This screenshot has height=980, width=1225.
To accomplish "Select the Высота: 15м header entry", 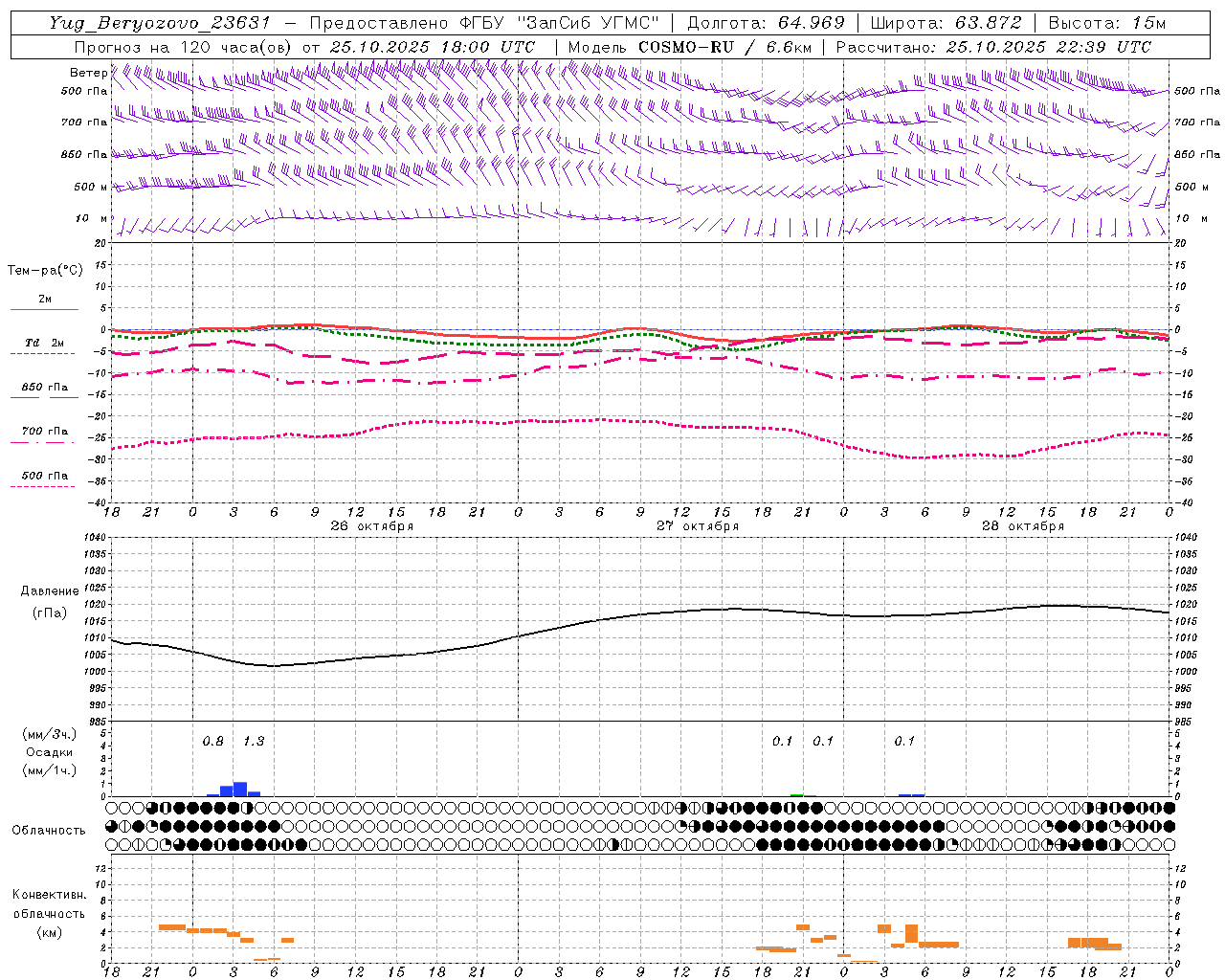I will [x=1107, y=23].
